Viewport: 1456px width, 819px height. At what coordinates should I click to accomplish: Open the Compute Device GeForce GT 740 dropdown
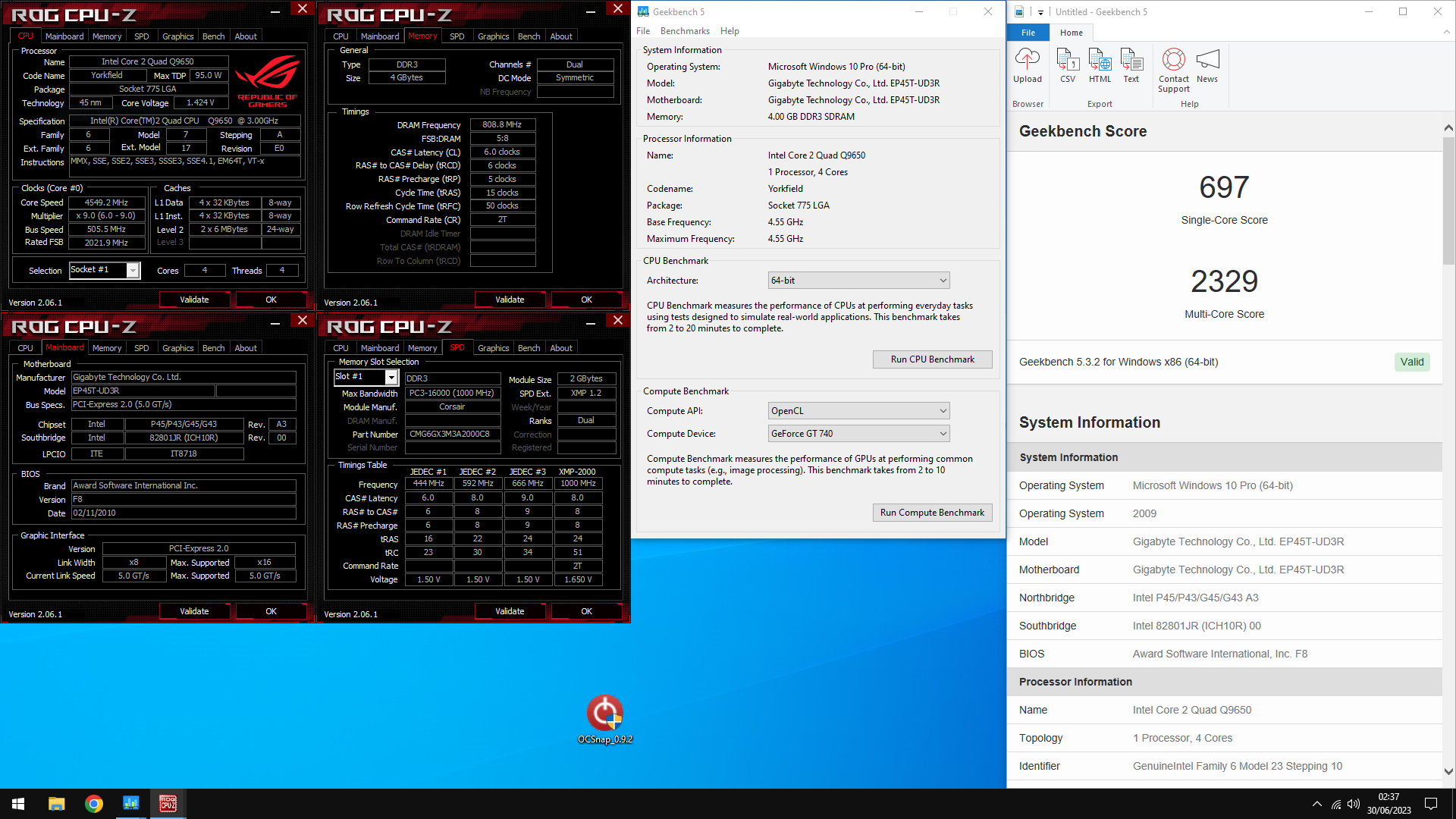pyautogui.click(x=858, y=434)
